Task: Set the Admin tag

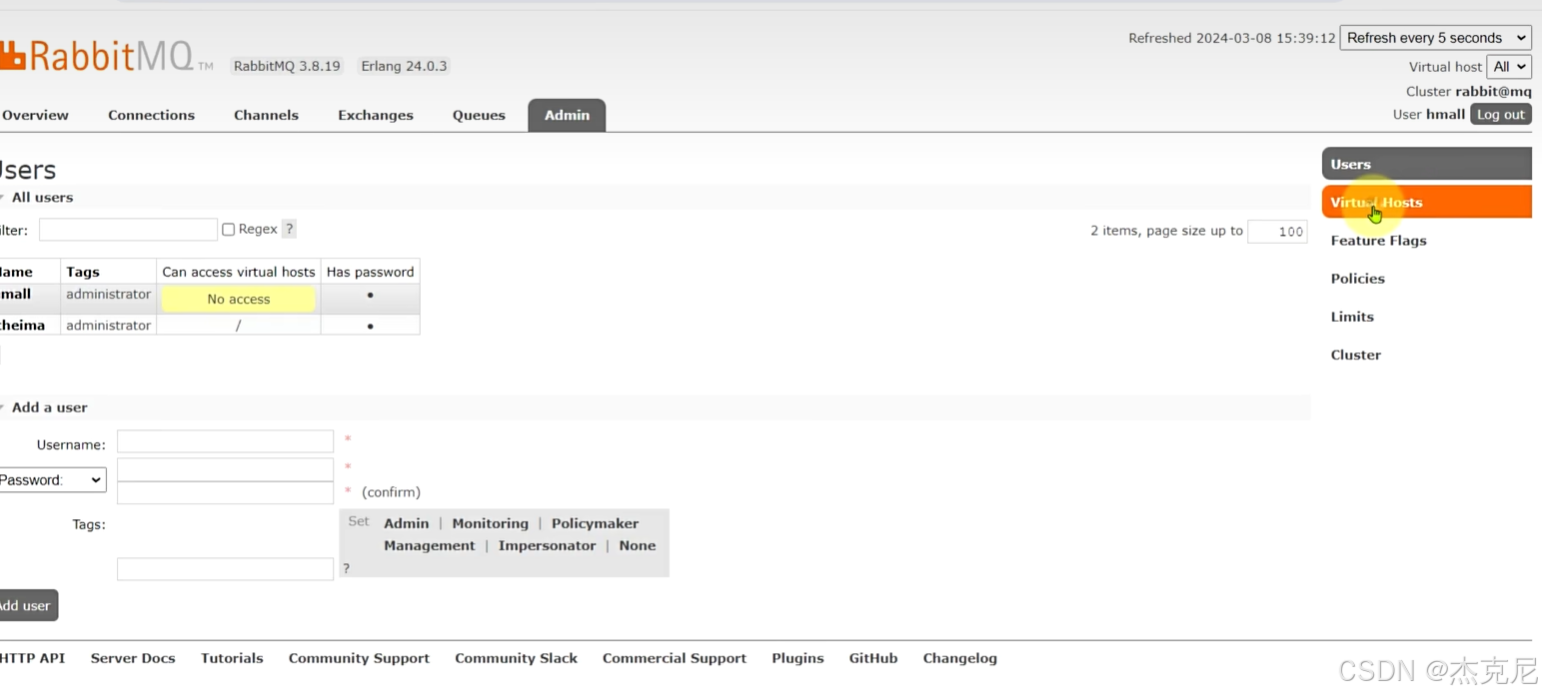Action: tap(406, 523)
